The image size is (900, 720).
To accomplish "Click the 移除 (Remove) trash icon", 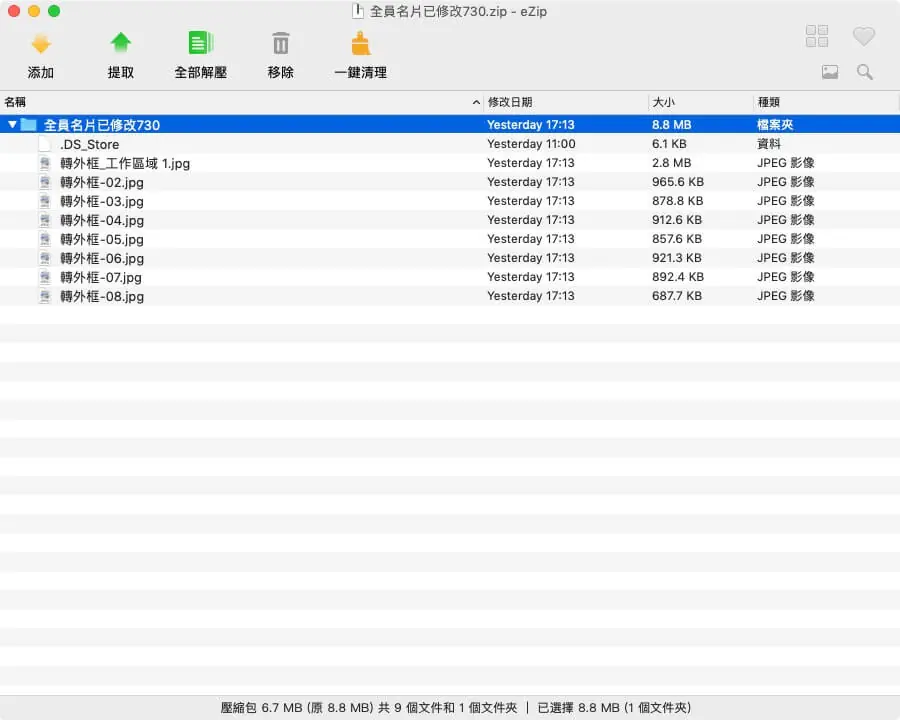I will tap(281, 44).
